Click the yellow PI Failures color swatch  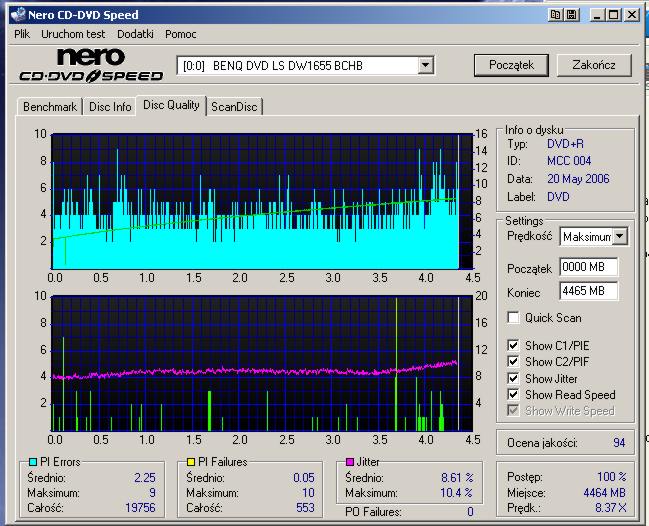click(x=191, y=462)
